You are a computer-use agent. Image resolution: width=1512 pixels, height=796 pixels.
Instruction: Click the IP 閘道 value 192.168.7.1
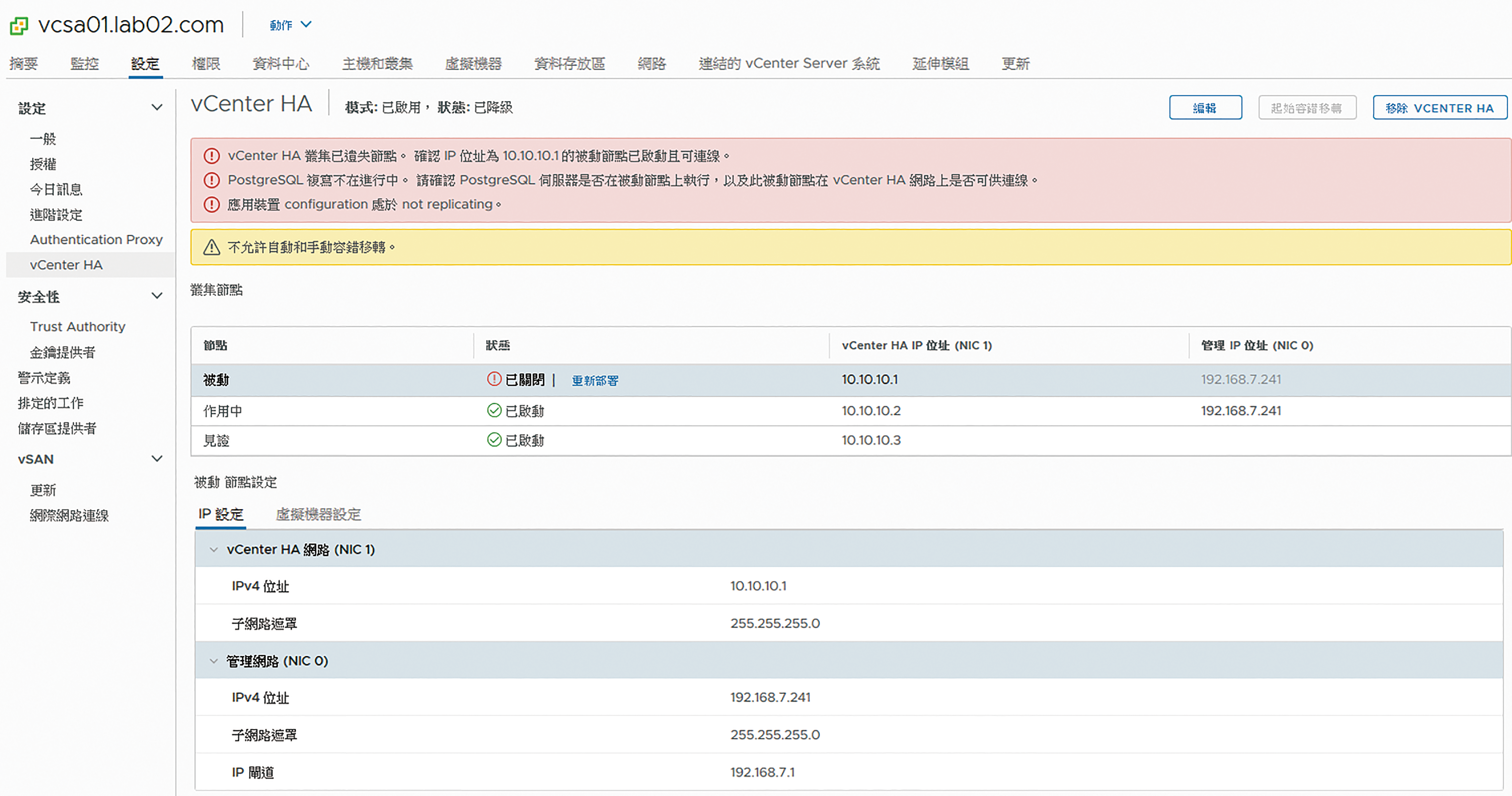pos(762,772)
